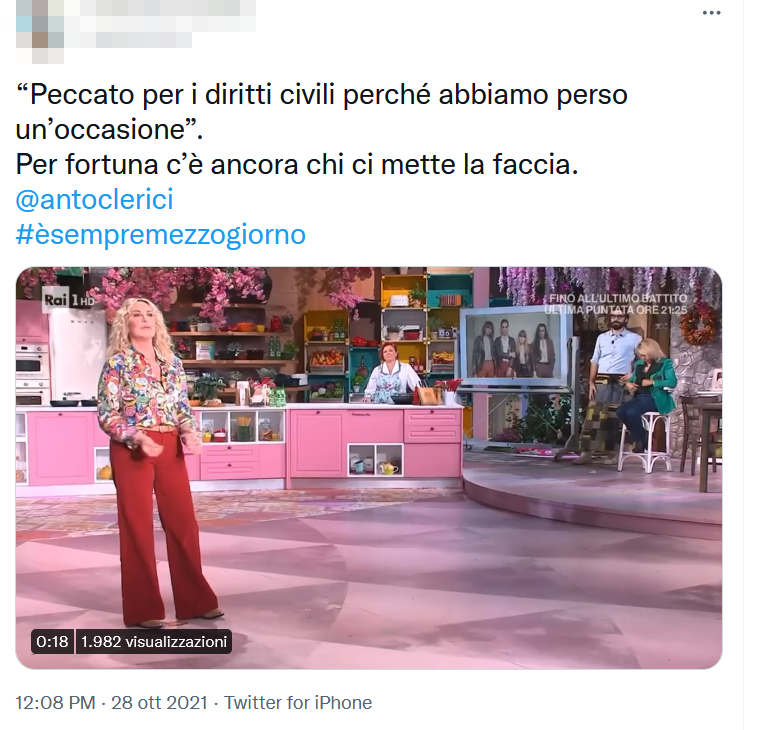760x730 pixels.
Task: Click the 1.982 visualizzazioni view count
Action: [154, 641]
